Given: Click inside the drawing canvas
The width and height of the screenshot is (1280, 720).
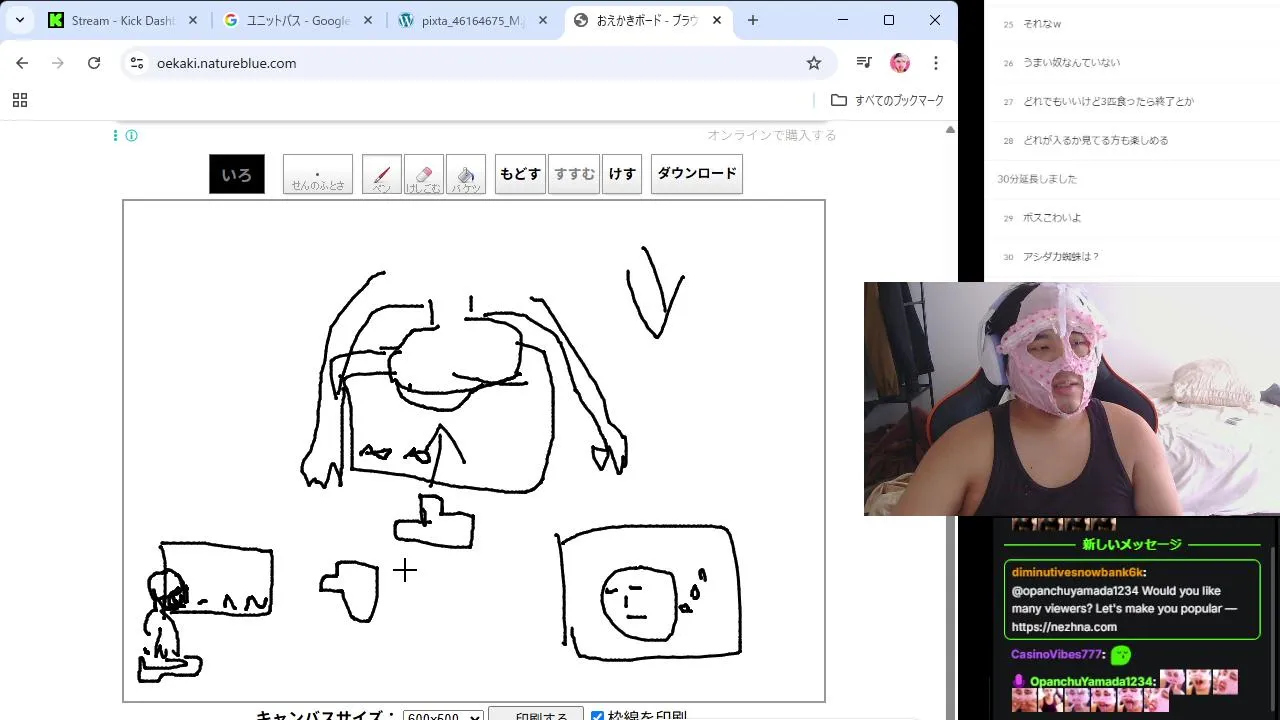Looking at the screenshot, I should click(474, 451).
